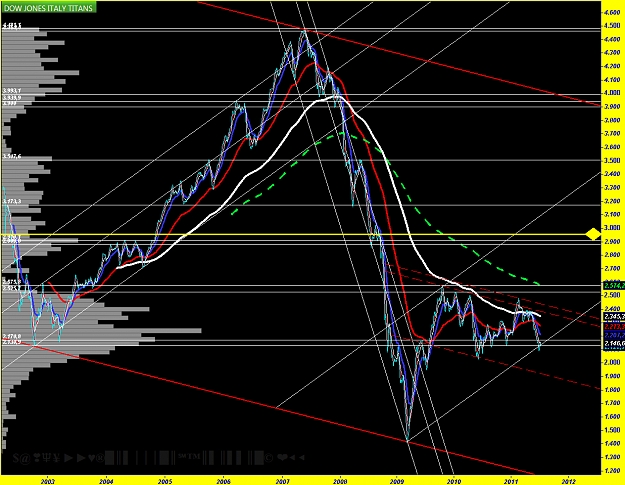Click the 3.547,6 horizontal level label
625x485 pixels.
pos(12,156)
